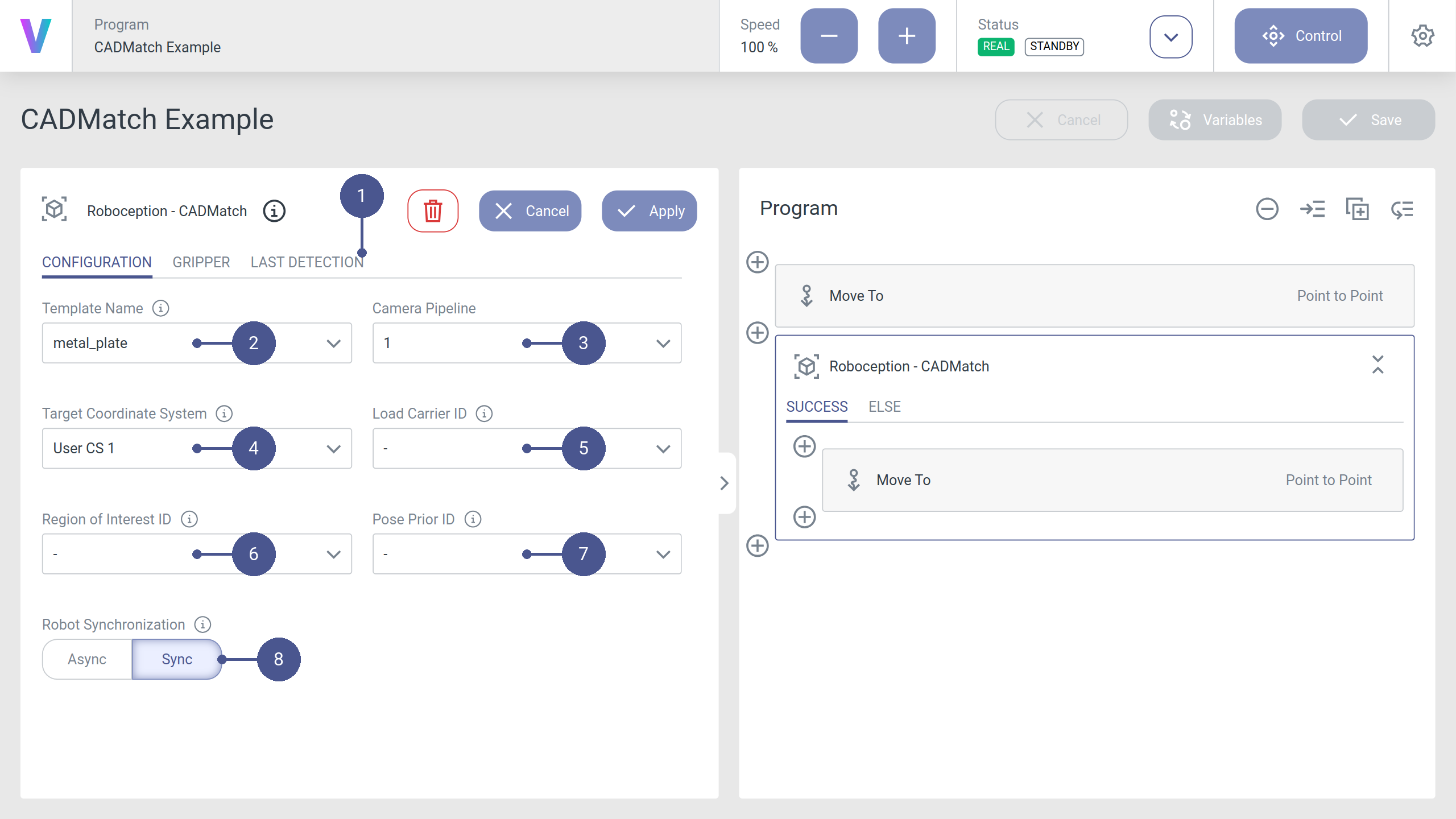This screenshot has width=1456, height=819.
Task: Click the CADMatch node icon in Program tree
Action: coord(806,366)
